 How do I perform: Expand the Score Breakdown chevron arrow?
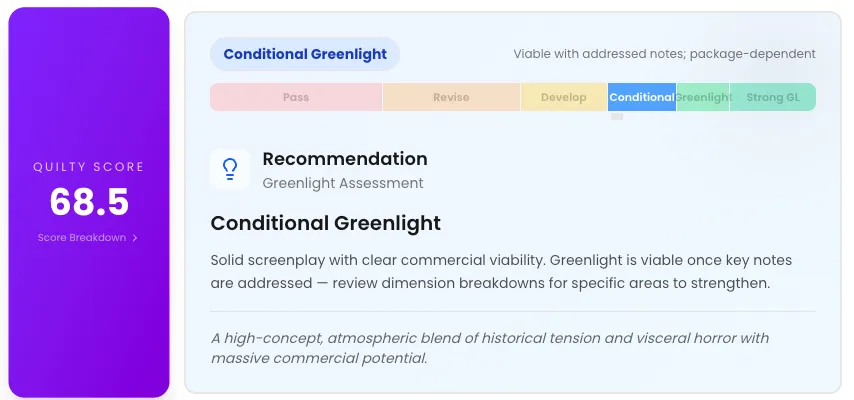click(135, 238)
